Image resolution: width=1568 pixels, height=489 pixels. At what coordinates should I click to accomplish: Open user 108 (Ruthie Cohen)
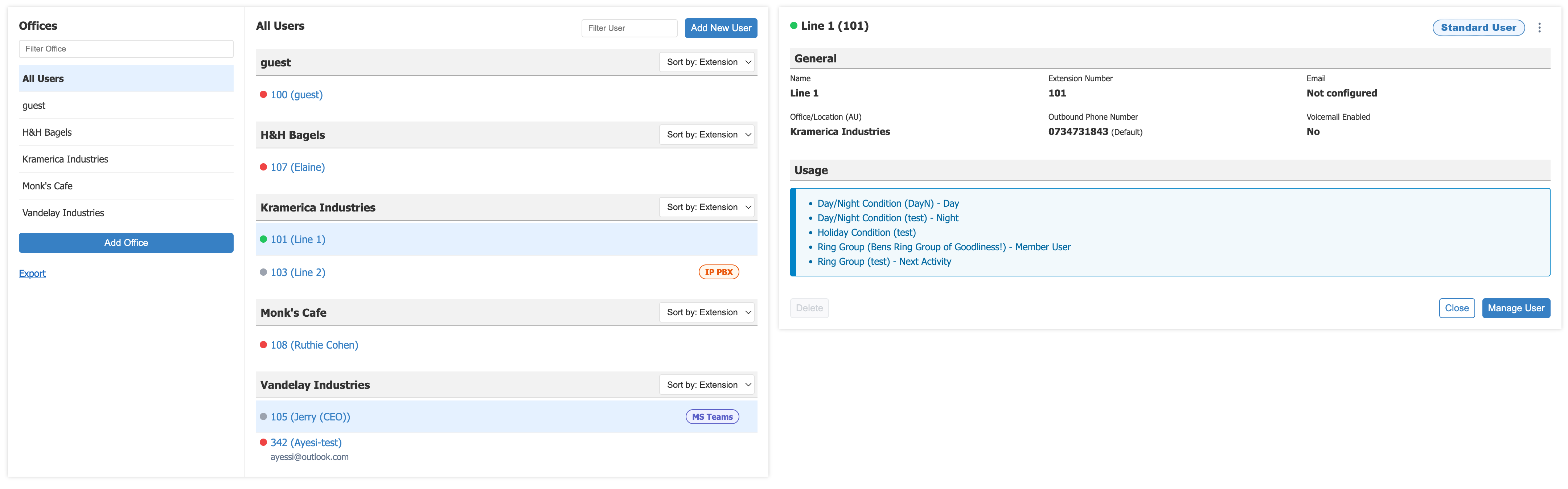pos(314,345)
